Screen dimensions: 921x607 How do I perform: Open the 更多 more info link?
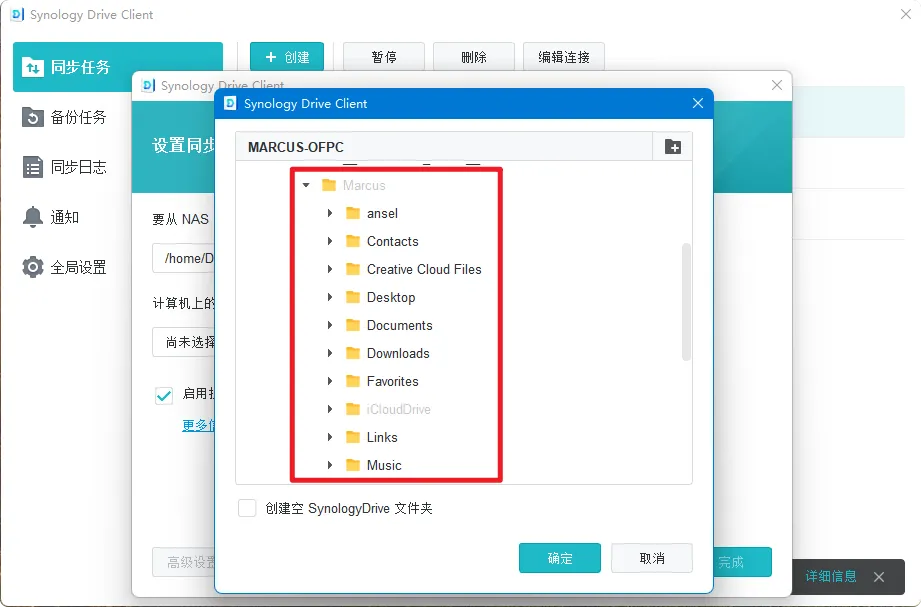pyautogui.click(x=199, y=425)
